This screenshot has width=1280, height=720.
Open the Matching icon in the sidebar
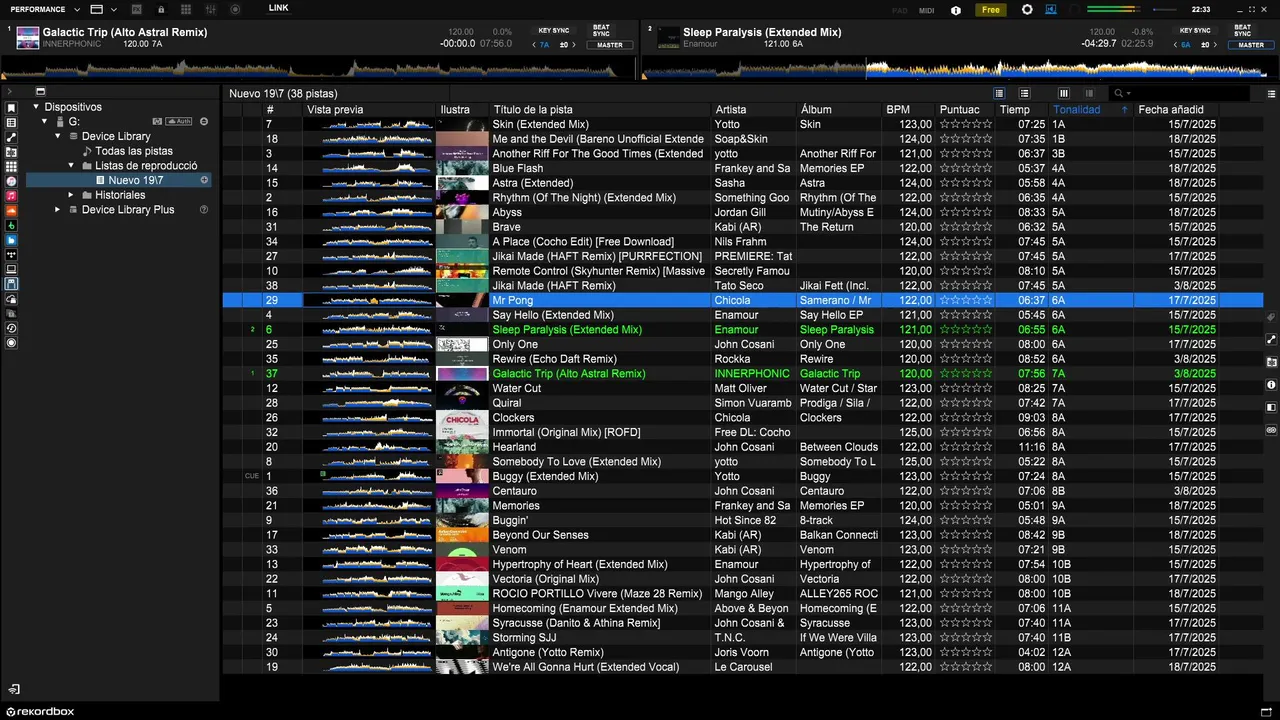pyautogui.click(x=11, y=152)
